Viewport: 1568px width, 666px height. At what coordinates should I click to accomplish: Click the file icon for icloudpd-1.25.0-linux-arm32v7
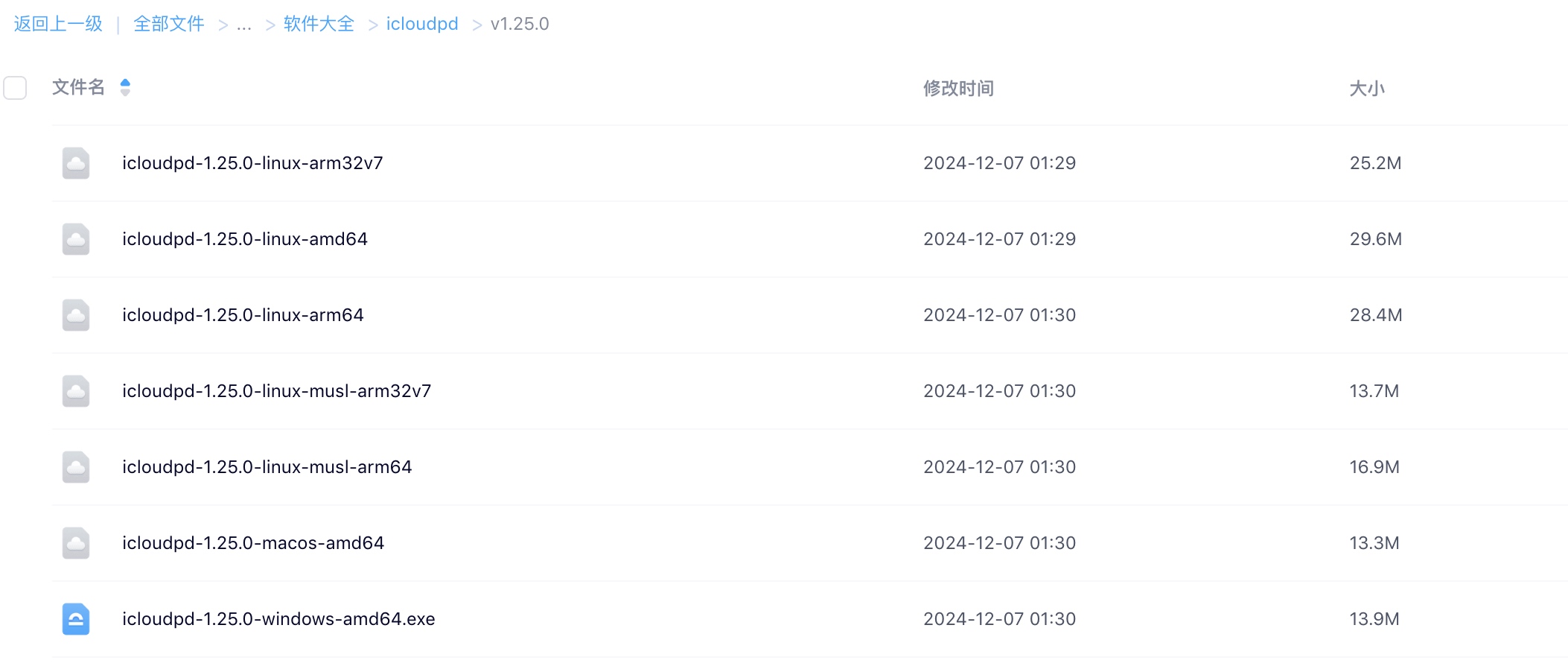point(76,163)
